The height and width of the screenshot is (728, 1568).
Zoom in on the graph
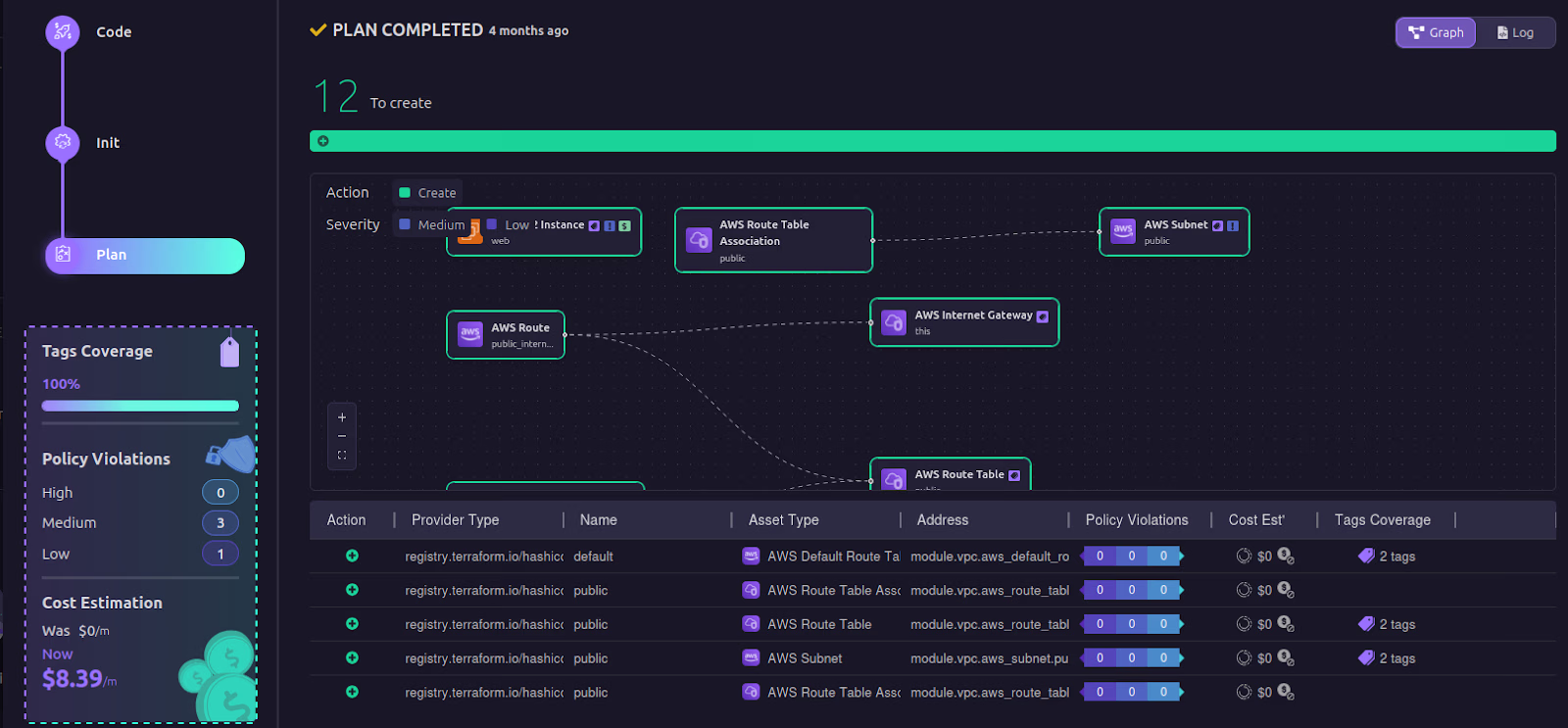pyautogui.click(x=342, y=417)
